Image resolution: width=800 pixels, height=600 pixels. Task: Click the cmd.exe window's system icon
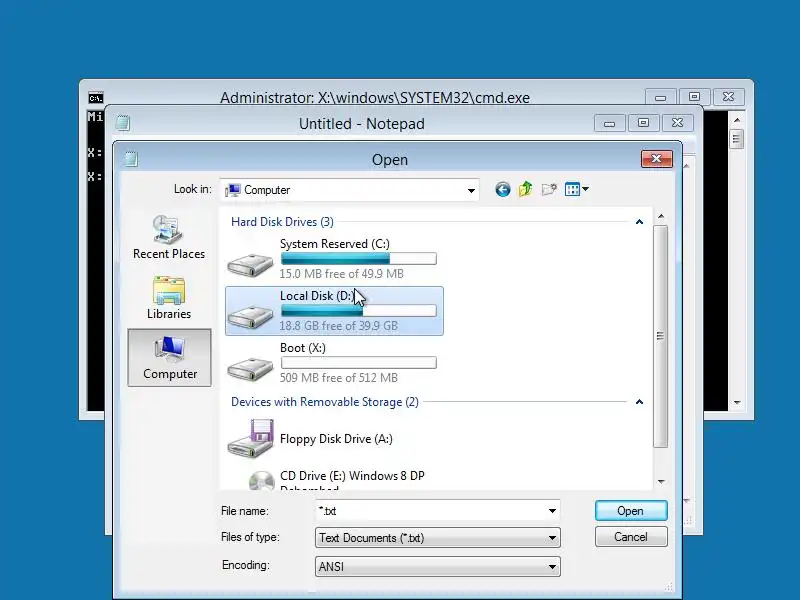[x=95, y=97]
